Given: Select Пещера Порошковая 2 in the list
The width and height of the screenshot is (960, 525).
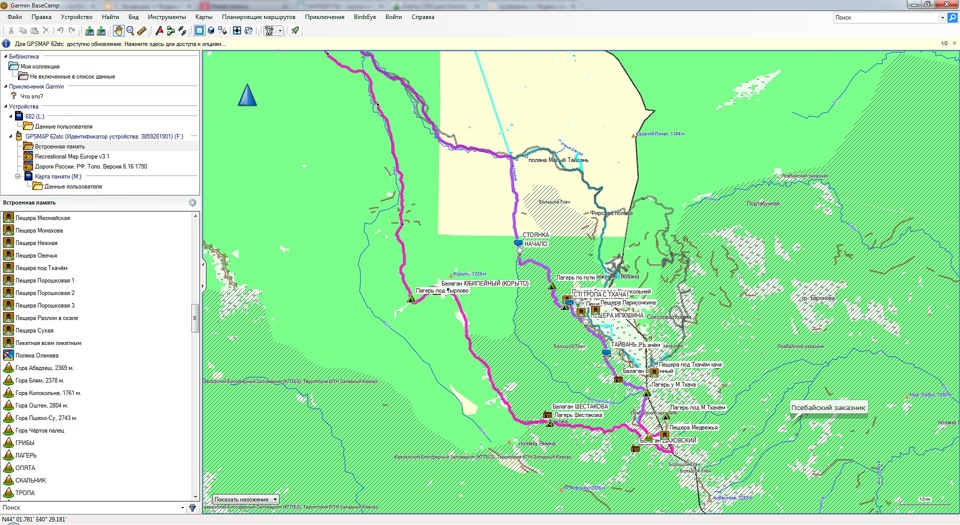Looking at the screenshot, I should 45,292.
